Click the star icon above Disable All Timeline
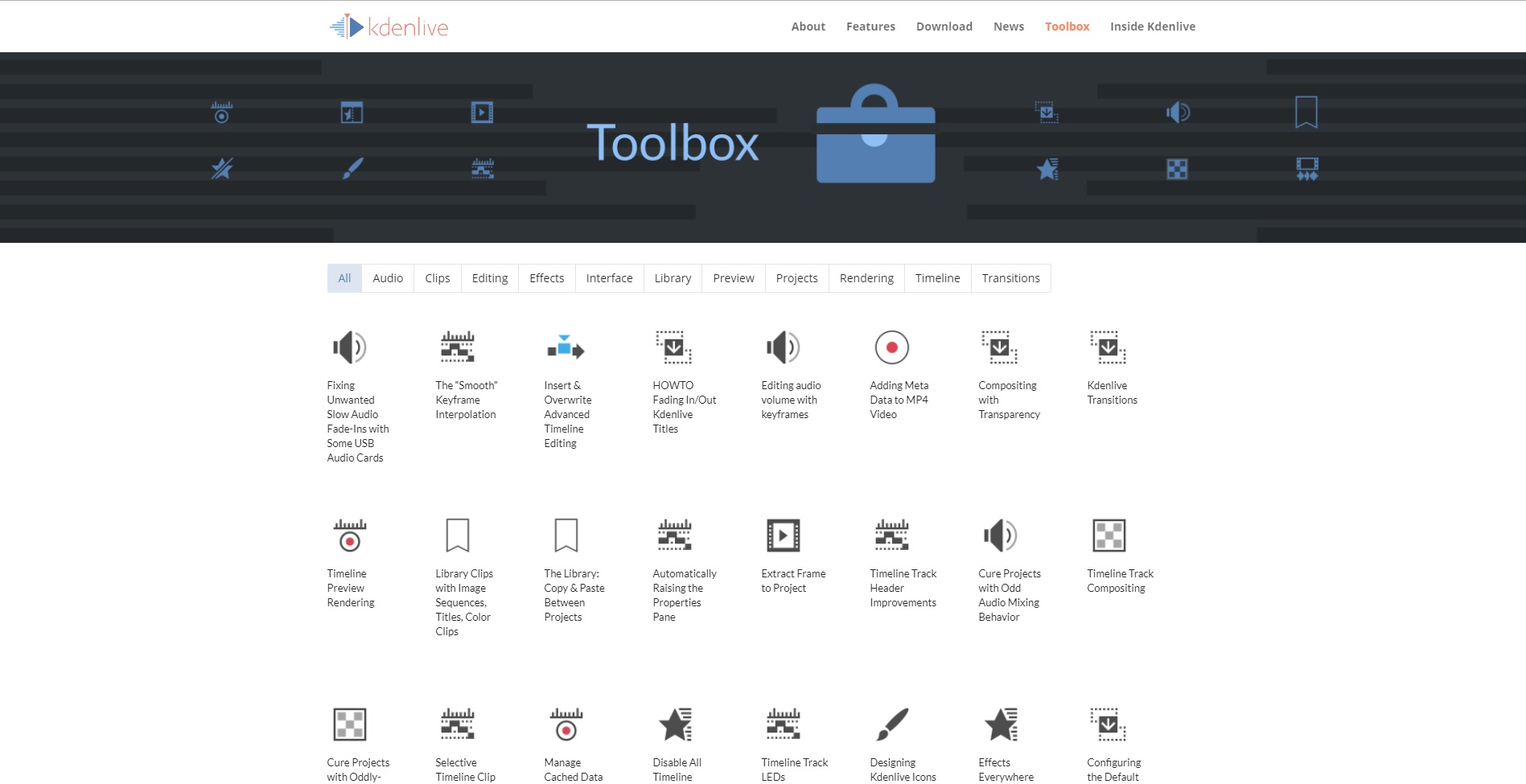This screenshot has height=784, width=1526. 676,724
